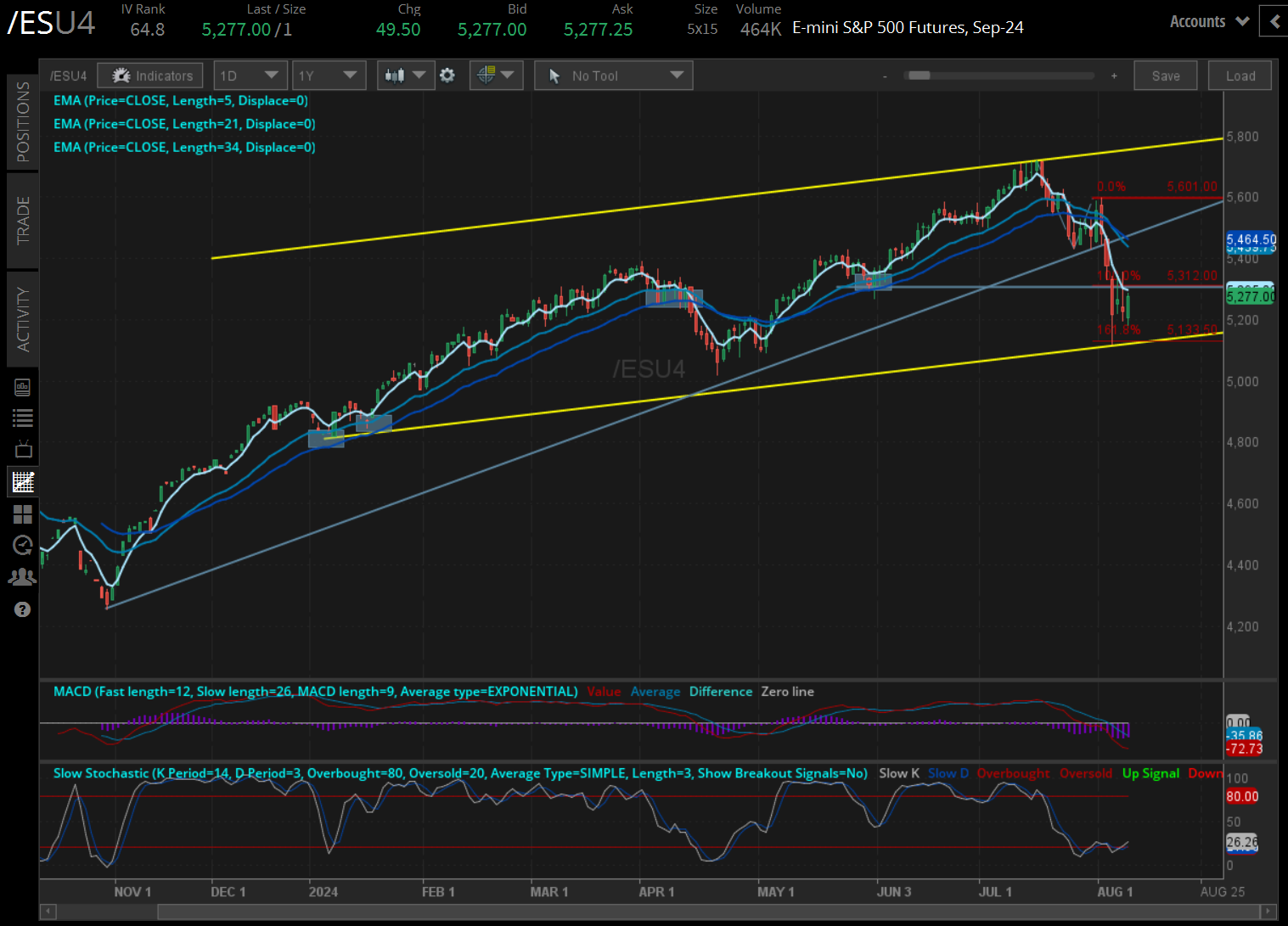Image resolution: width=1288 pixels, height=926 pixels.
Task: Click the help question mark icon
Action: point(23,609)
